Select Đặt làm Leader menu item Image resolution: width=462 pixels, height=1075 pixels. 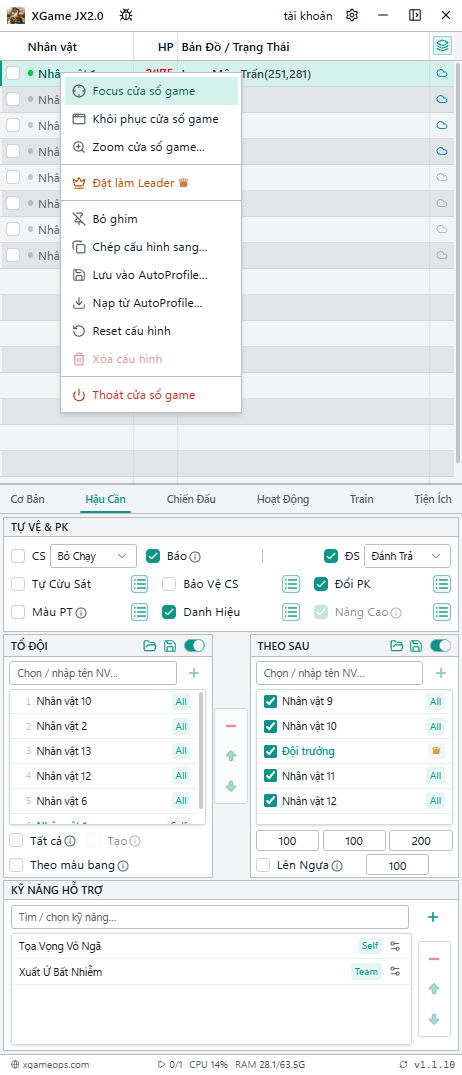click(x=151, y=183)
